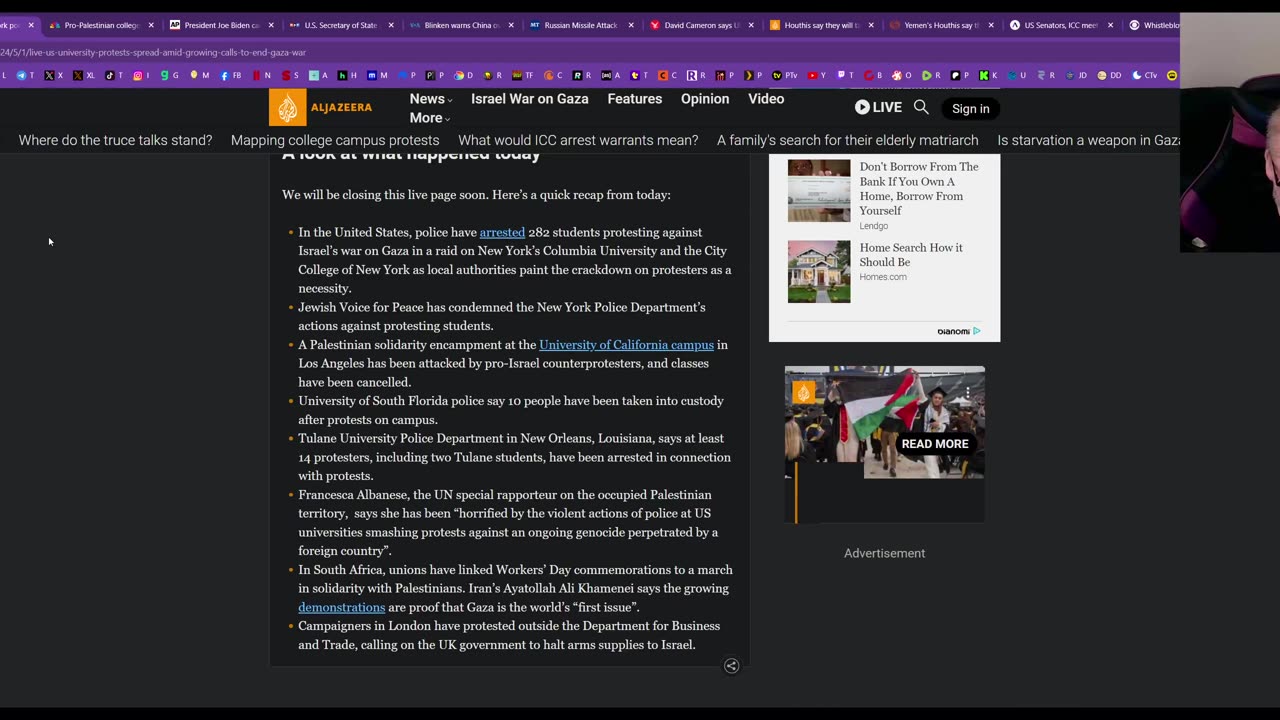Open 'Don't Borrow From The Bank' ad headline
The width and height of the screenshot is (1280, 720).
tap(919, 189)
